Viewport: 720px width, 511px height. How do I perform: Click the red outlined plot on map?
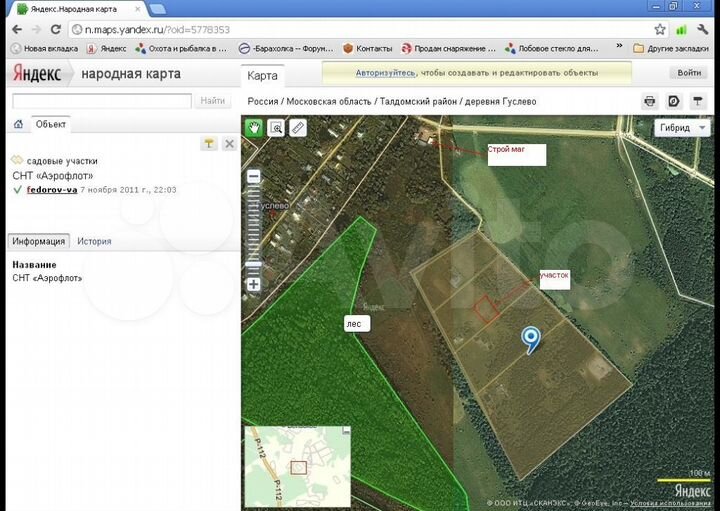pos(487,308)
